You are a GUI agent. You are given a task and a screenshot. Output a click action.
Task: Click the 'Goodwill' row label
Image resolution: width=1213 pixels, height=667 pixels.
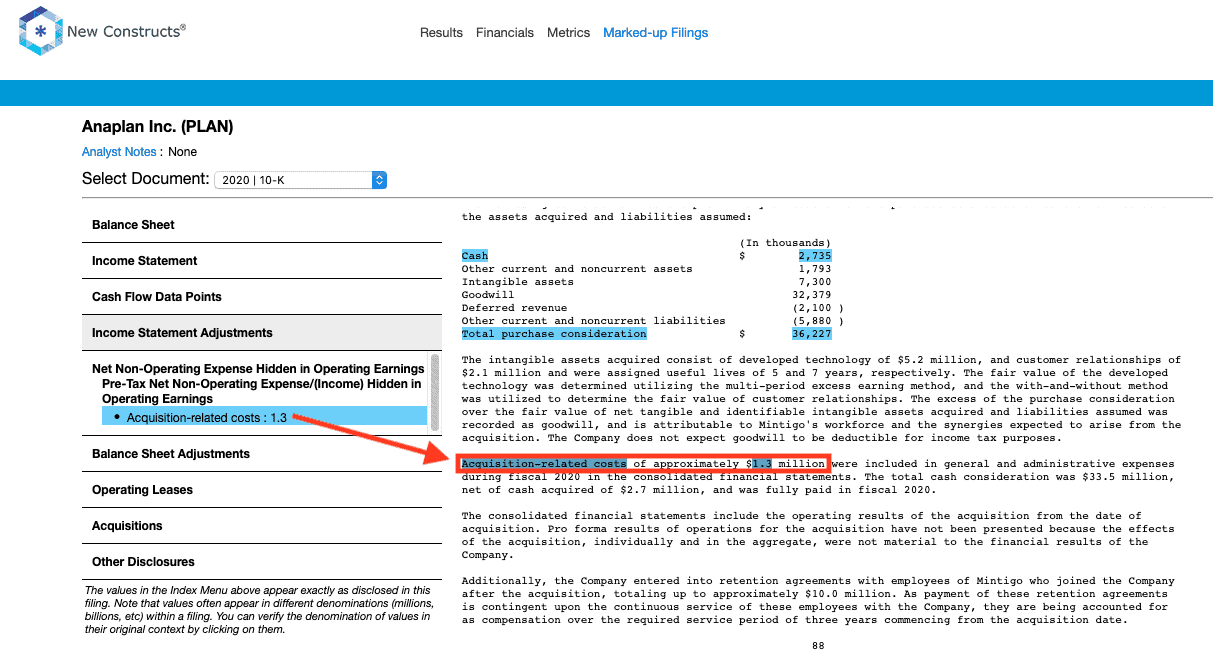[488, 295]
